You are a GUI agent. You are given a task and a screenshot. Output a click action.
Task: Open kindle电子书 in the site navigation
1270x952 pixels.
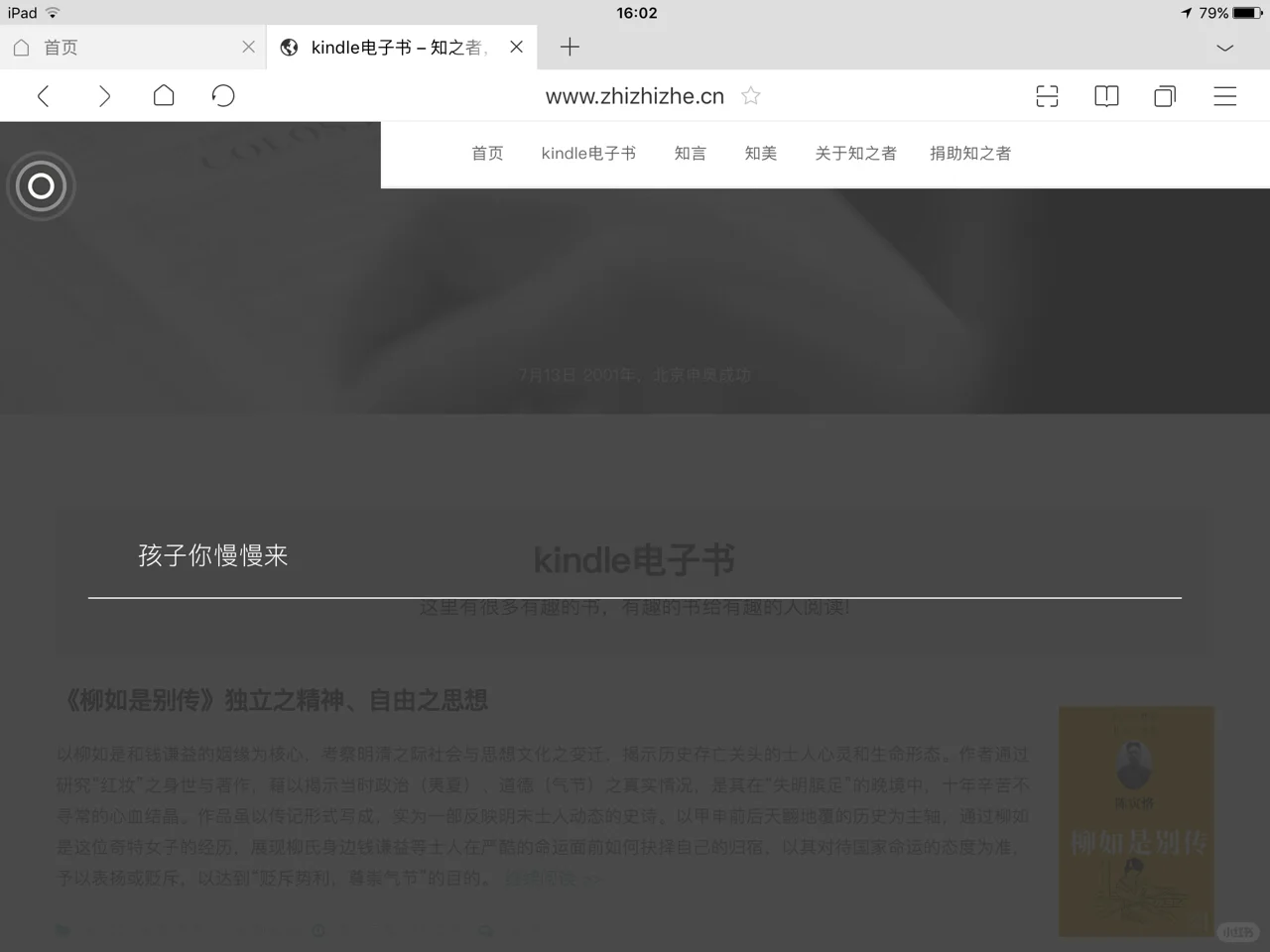coord(588,154)
